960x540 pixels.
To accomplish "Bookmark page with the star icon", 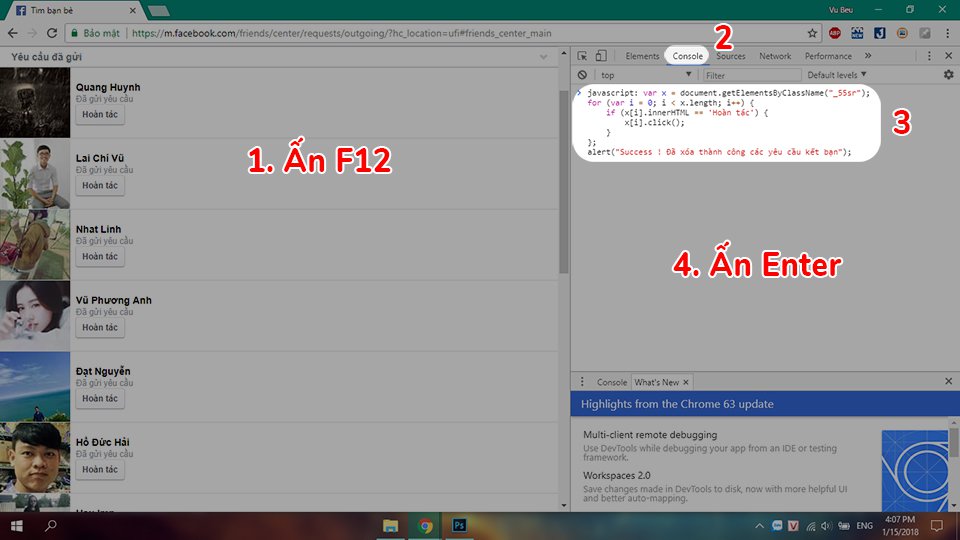I will [812, 33].
